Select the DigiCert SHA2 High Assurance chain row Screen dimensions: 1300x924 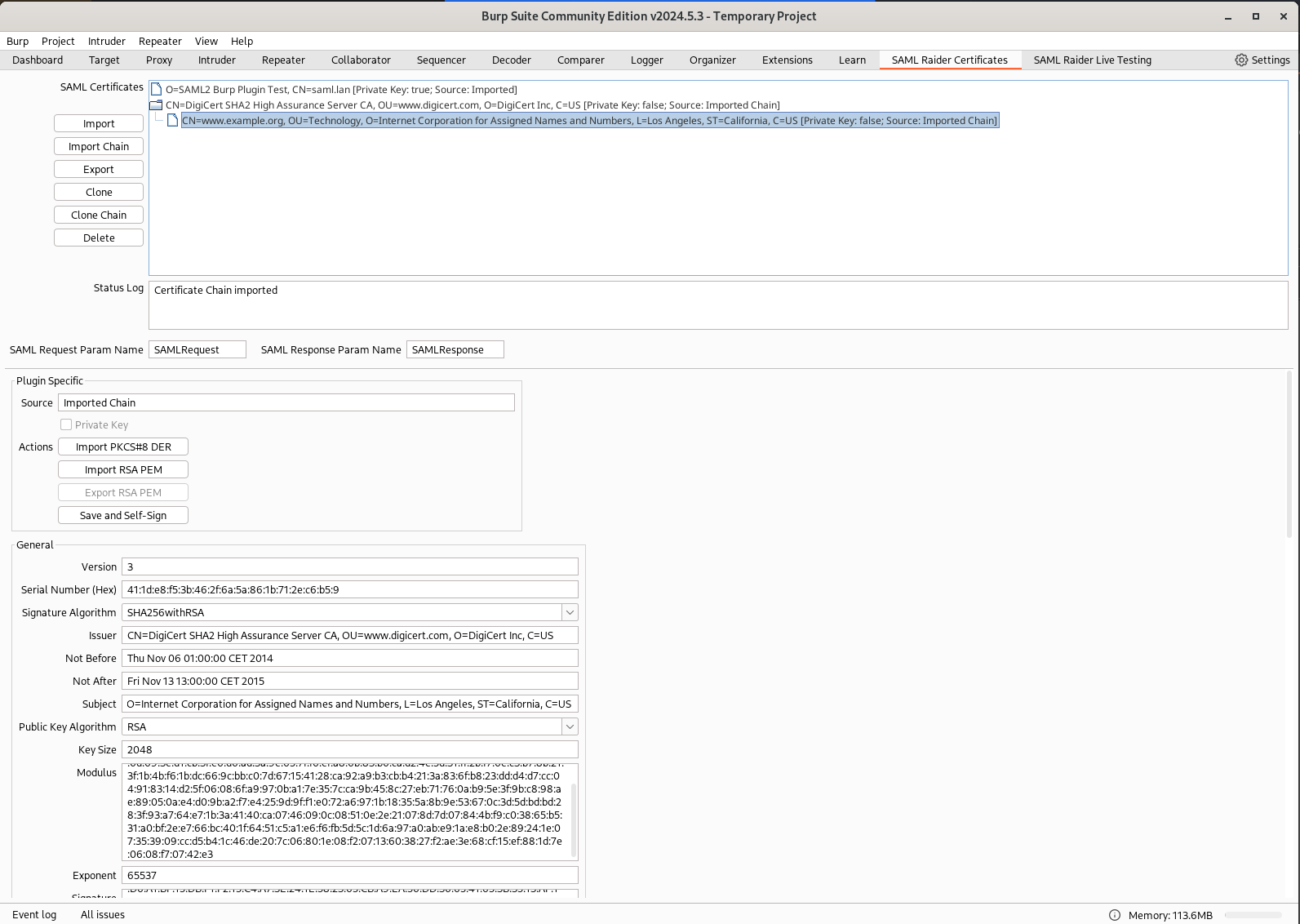473,104
